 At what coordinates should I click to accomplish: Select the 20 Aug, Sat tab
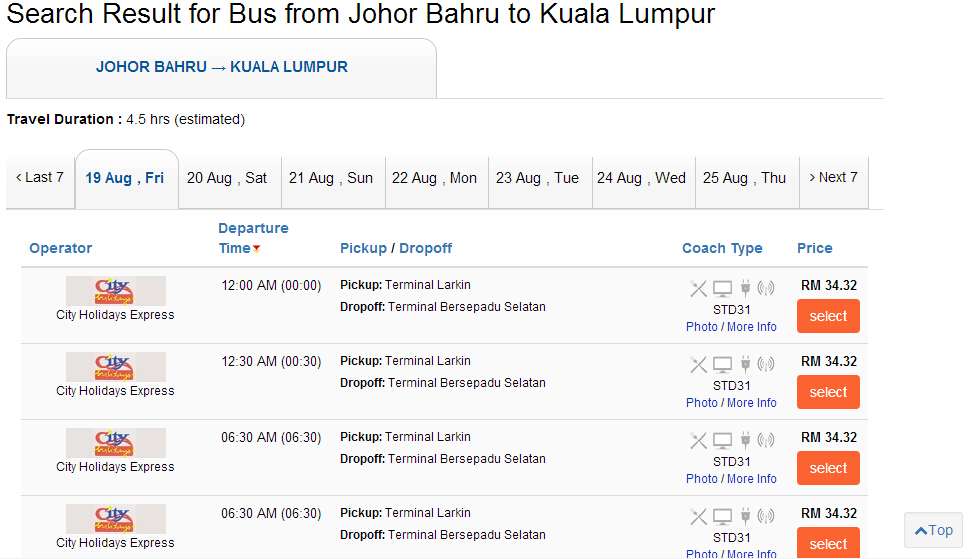(227, 178)
